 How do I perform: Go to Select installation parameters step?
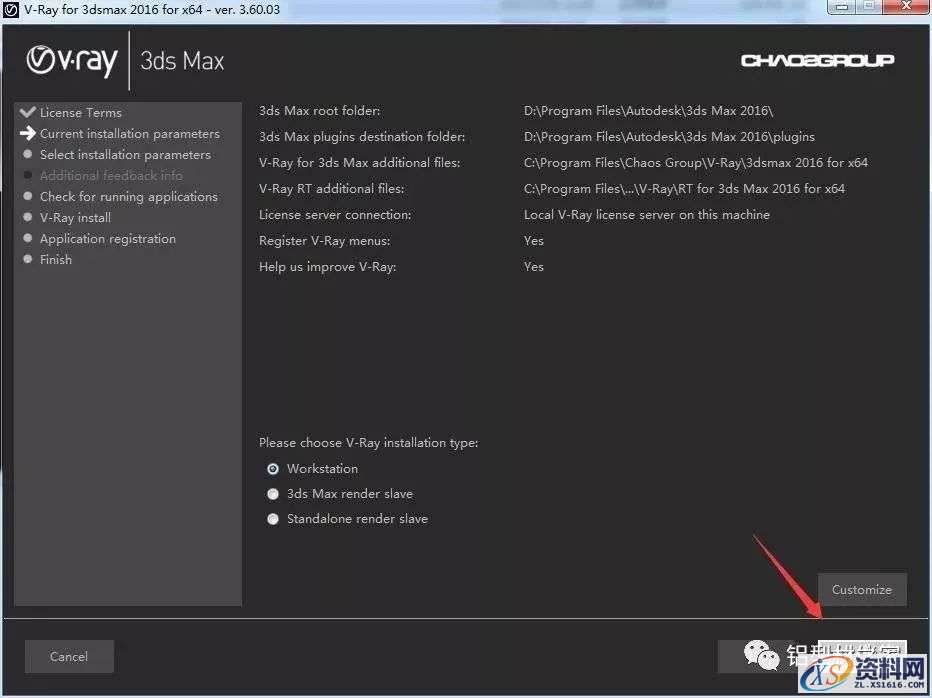[x=125, y=155]
